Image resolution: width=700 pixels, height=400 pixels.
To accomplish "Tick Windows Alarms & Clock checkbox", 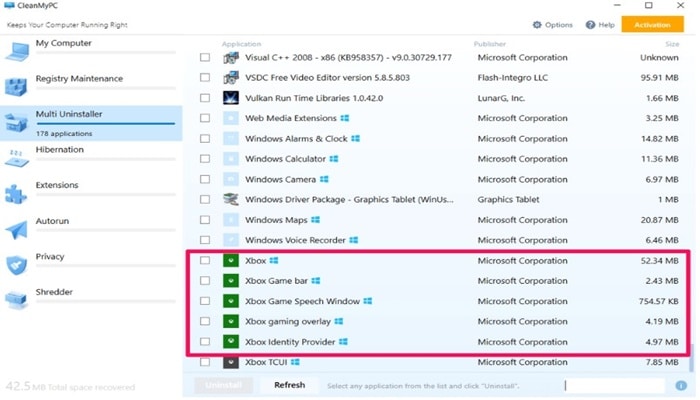I will [205, 138].
